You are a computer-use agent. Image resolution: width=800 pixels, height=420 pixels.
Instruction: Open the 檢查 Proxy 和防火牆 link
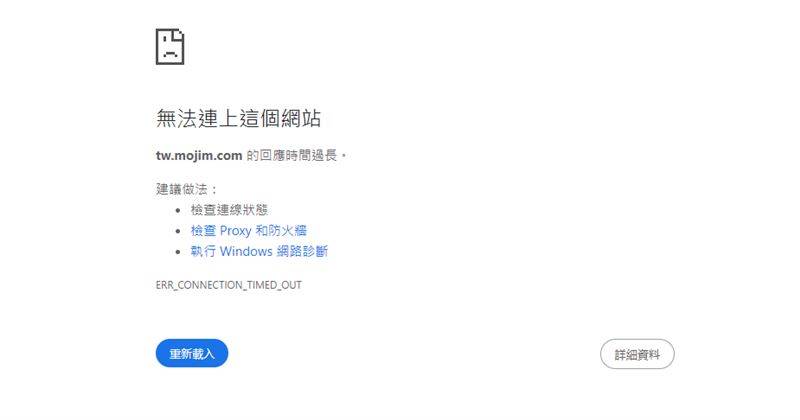[248, 231]
